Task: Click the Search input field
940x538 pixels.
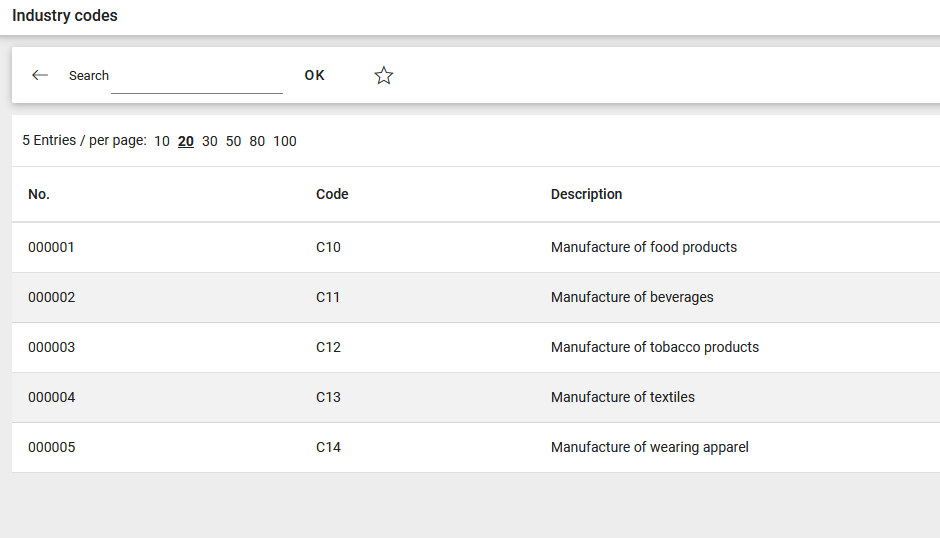Action: tap(196, 77)
